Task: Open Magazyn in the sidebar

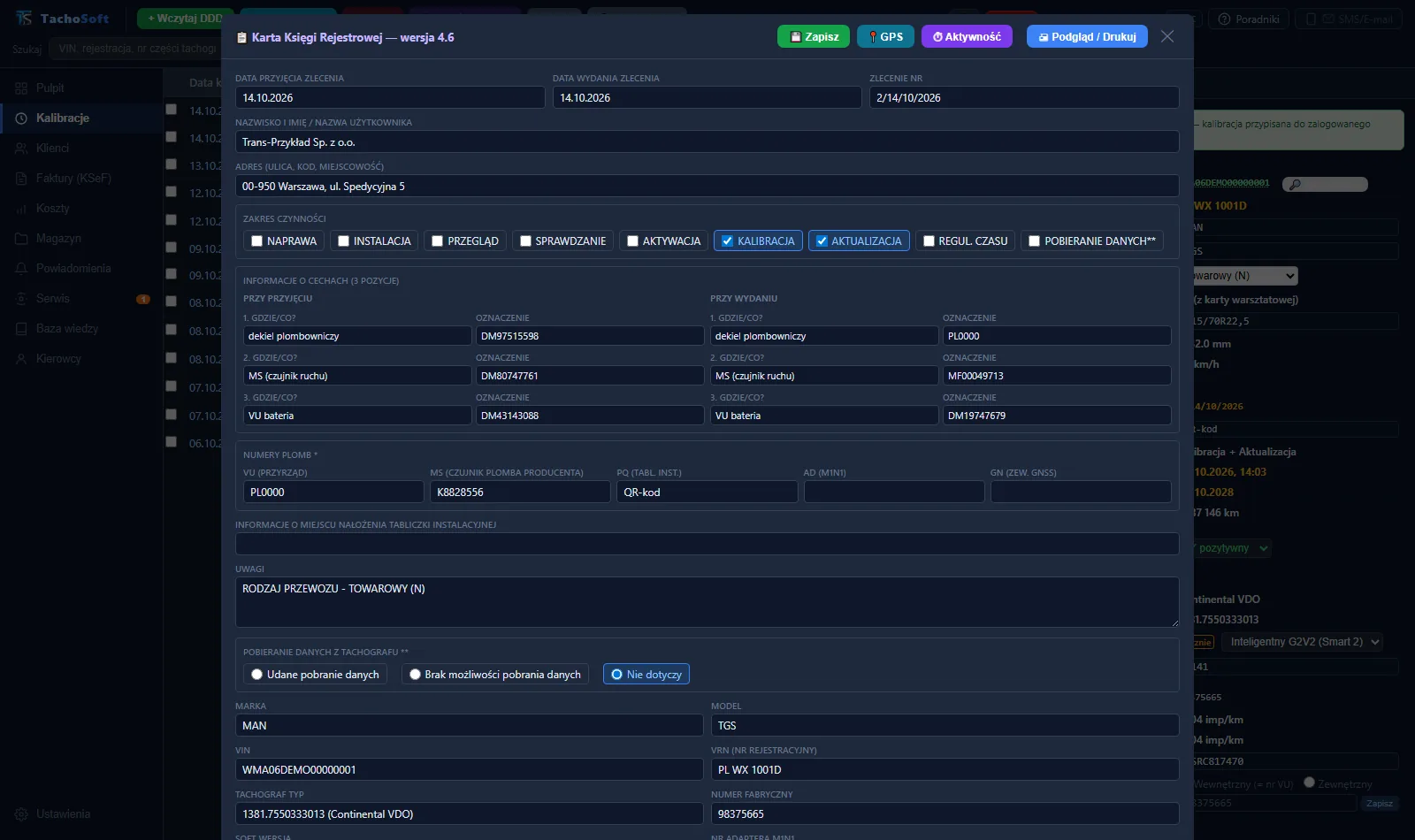Action: coord(81,238)
